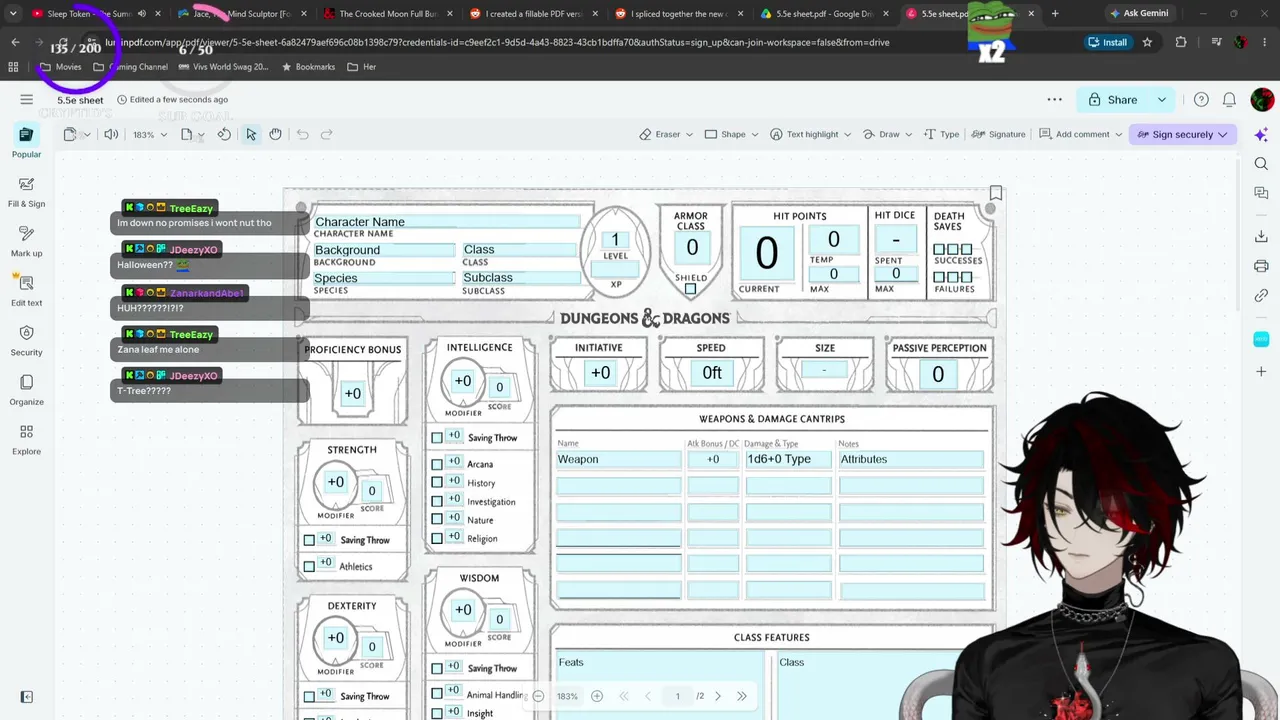Screen dimensions: 1280x720
Task: Redo the last edit
Action: 326,134
